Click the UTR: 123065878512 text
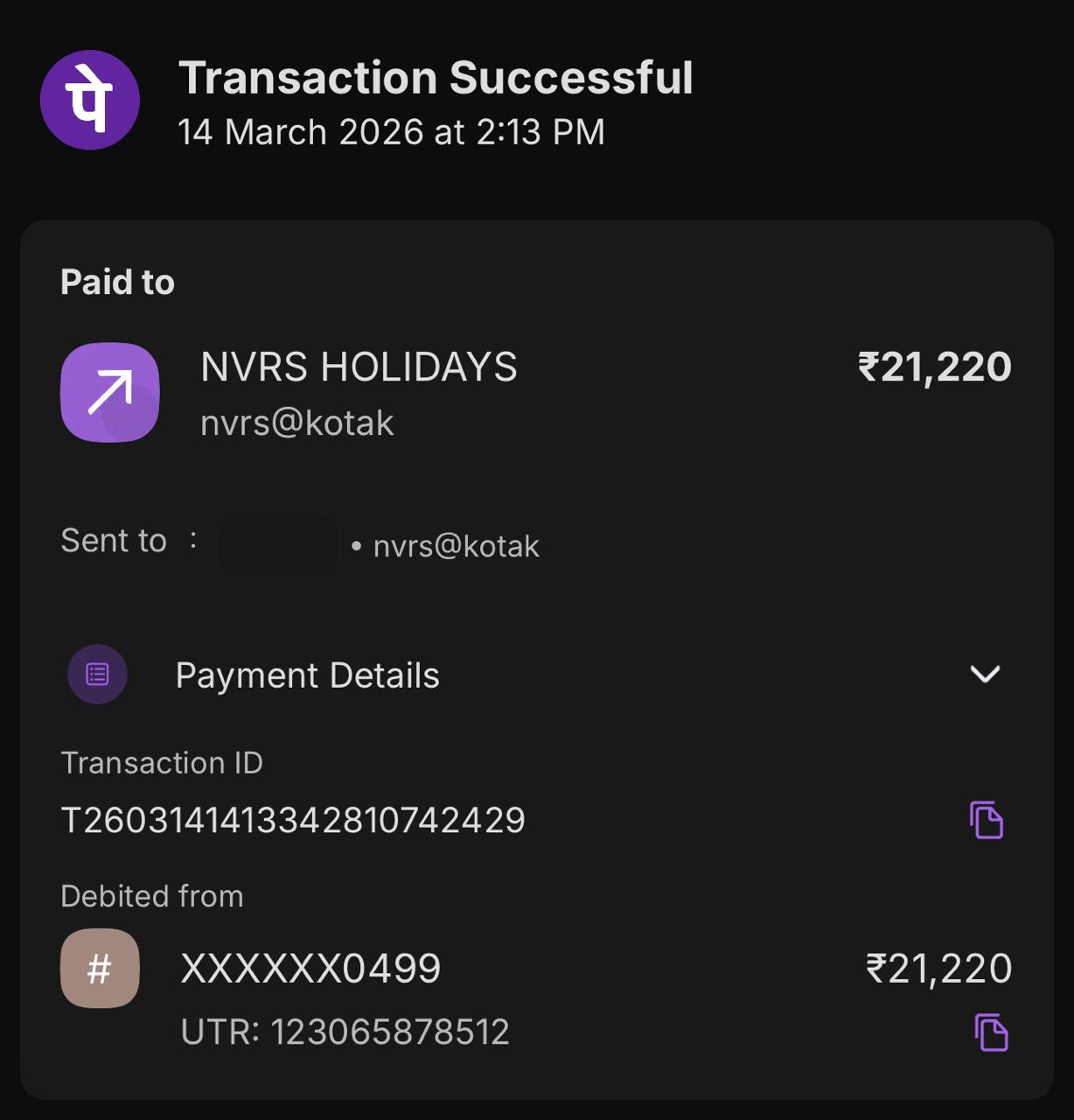Screen dimensions: 1074x1120 pyautogui.click(x=345, y=1032)
